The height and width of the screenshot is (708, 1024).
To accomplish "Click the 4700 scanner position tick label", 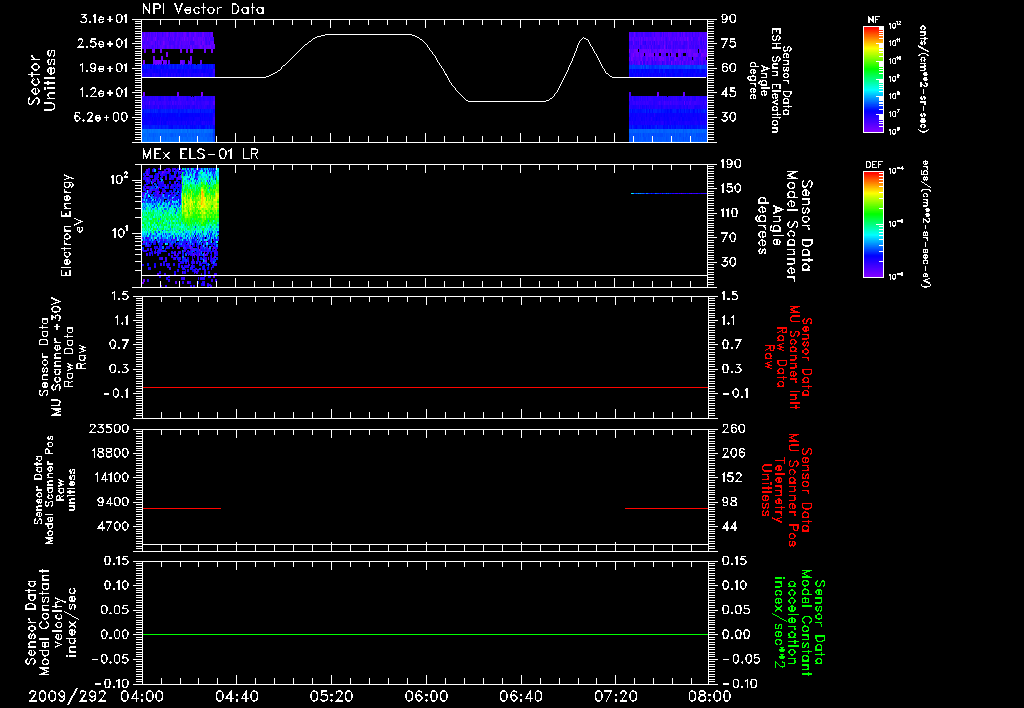I will [112, 526].
